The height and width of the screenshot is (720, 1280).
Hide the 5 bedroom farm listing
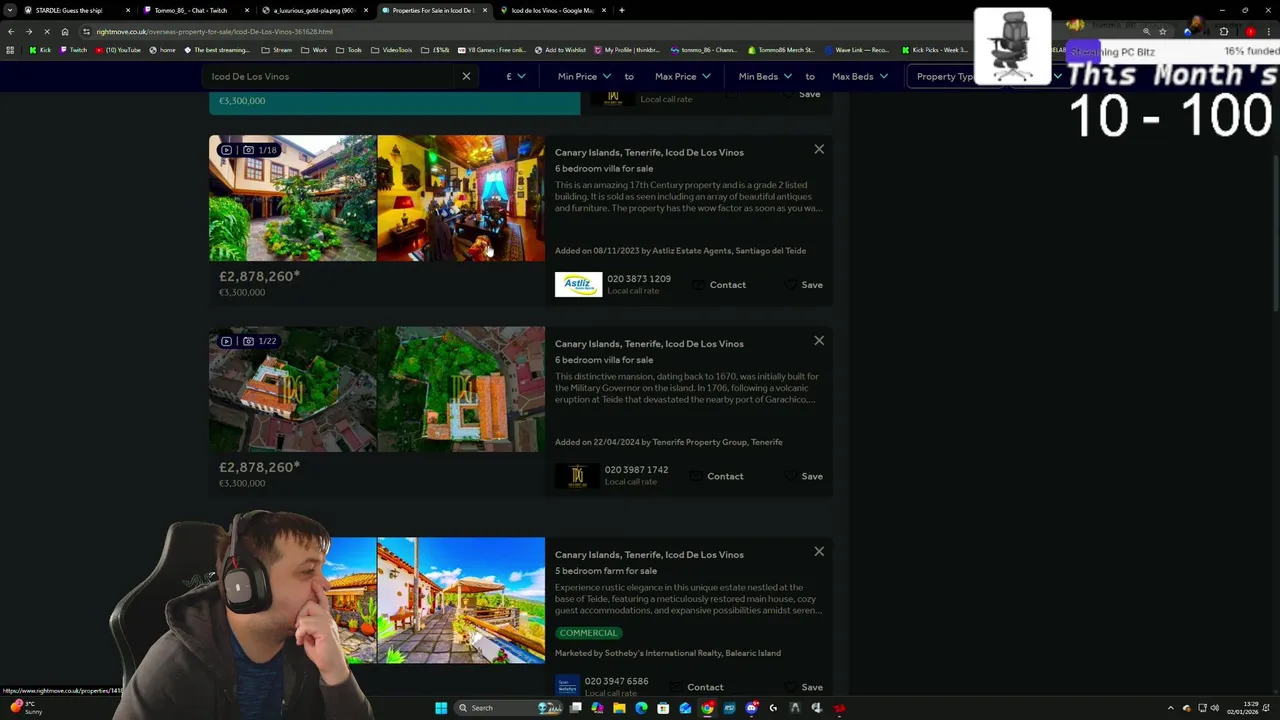[819, 551]
